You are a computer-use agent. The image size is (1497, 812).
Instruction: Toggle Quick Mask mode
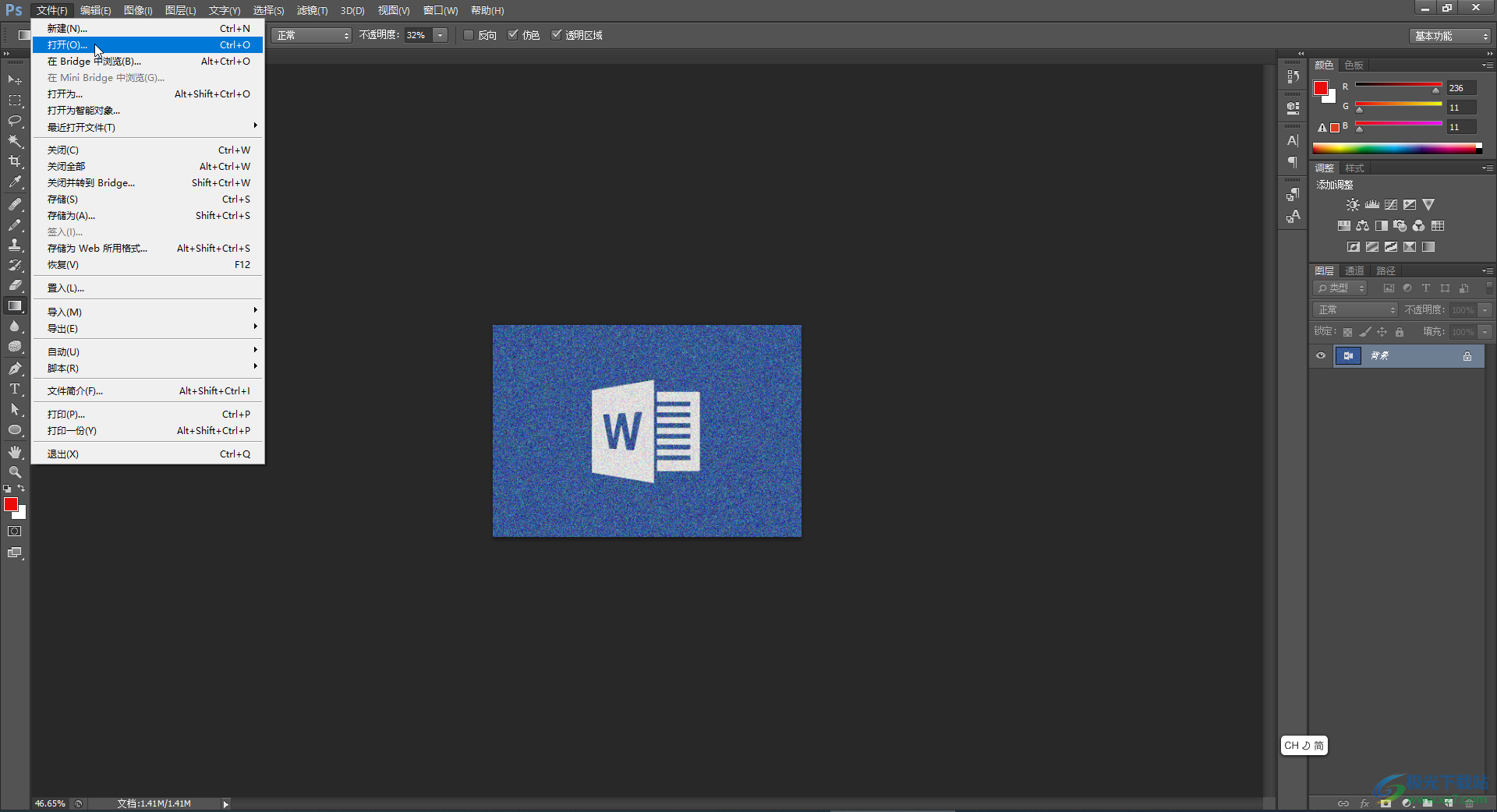tap(15, 531)
